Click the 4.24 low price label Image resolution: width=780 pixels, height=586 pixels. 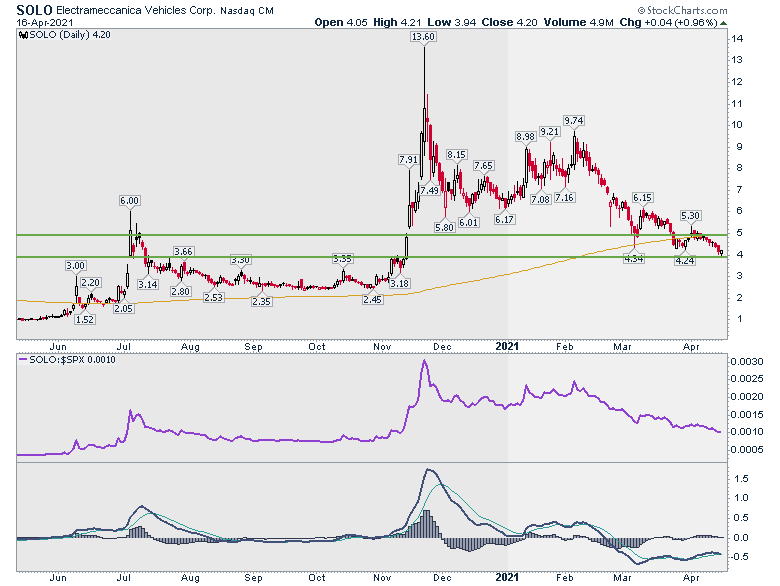click(684, 261)
